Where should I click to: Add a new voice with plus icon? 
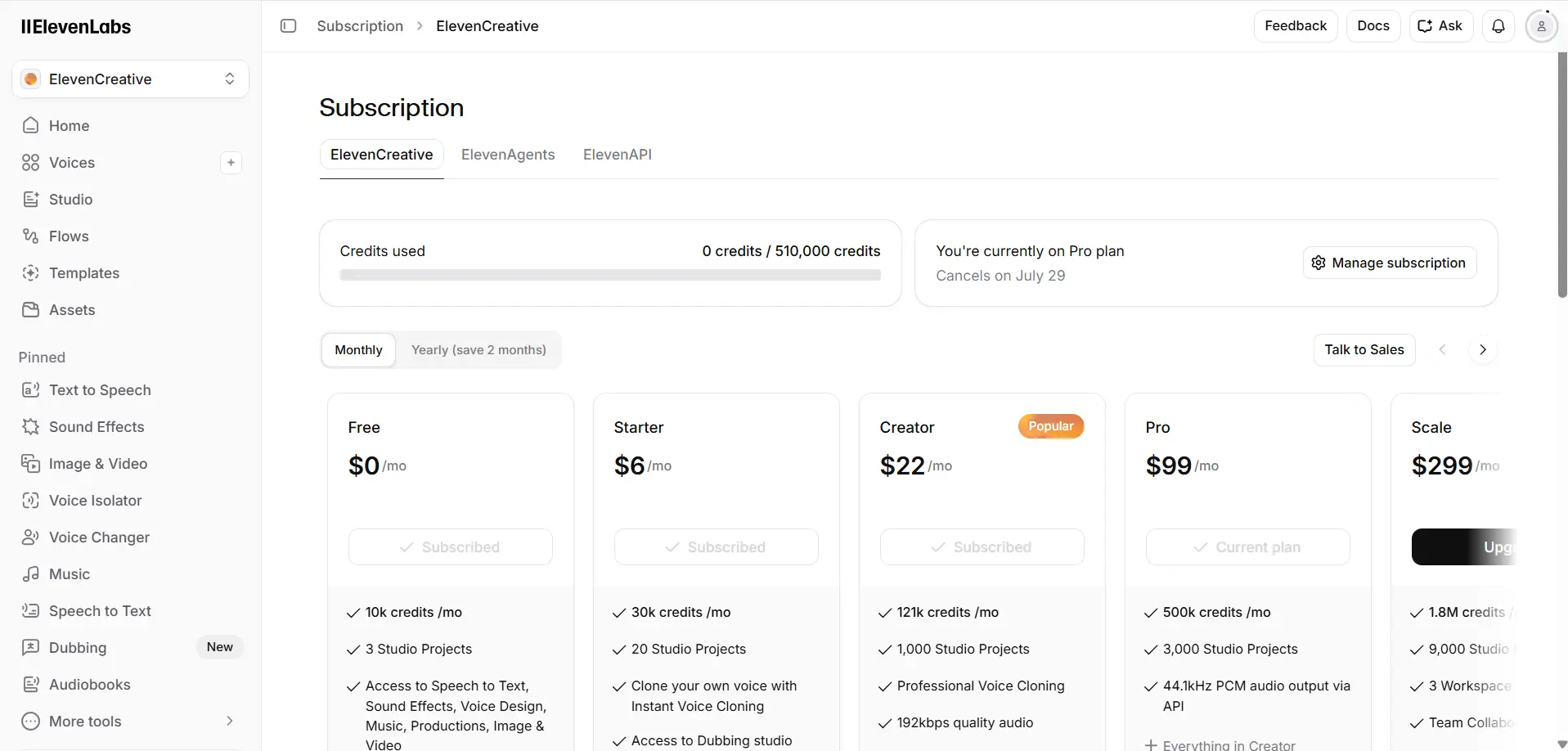[231, 163]
